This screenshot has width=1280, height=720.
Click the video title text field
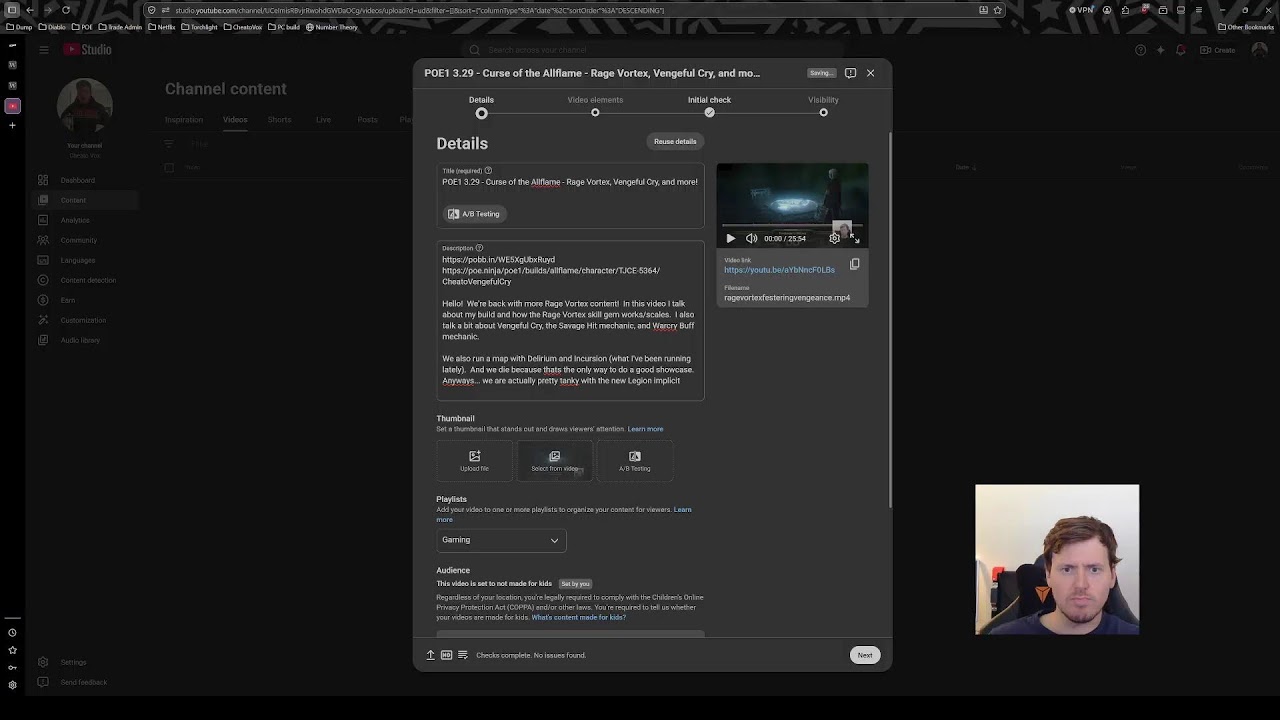[x=570, y=182]
